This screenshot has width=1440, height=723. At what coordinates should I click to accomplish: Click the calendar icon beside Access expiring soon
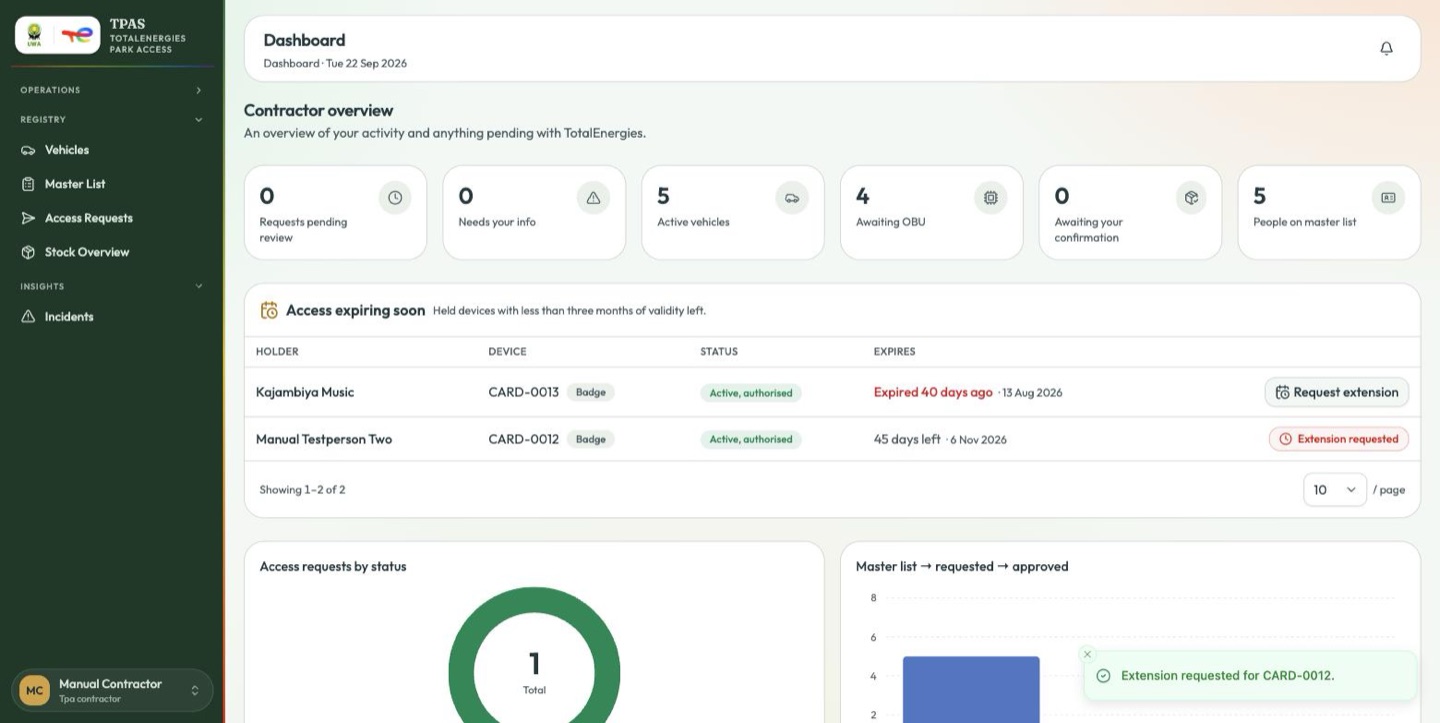pos(269,310)
